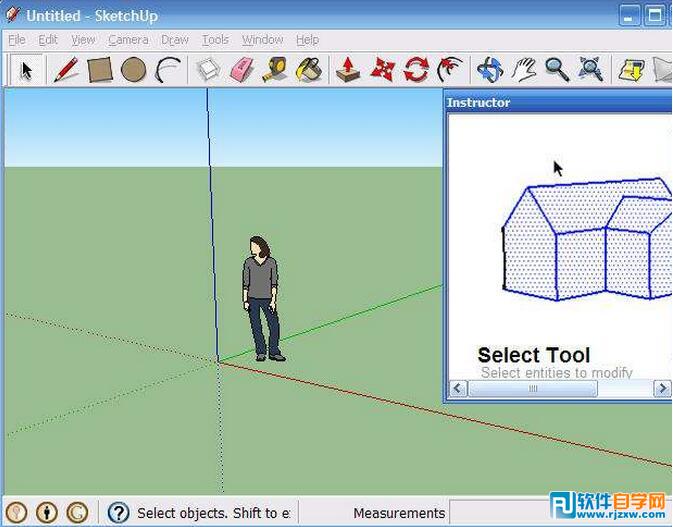The height and width of the screenshot is (527, 673).
Task: Click the Make Component icon
Action: click(209, 70)
